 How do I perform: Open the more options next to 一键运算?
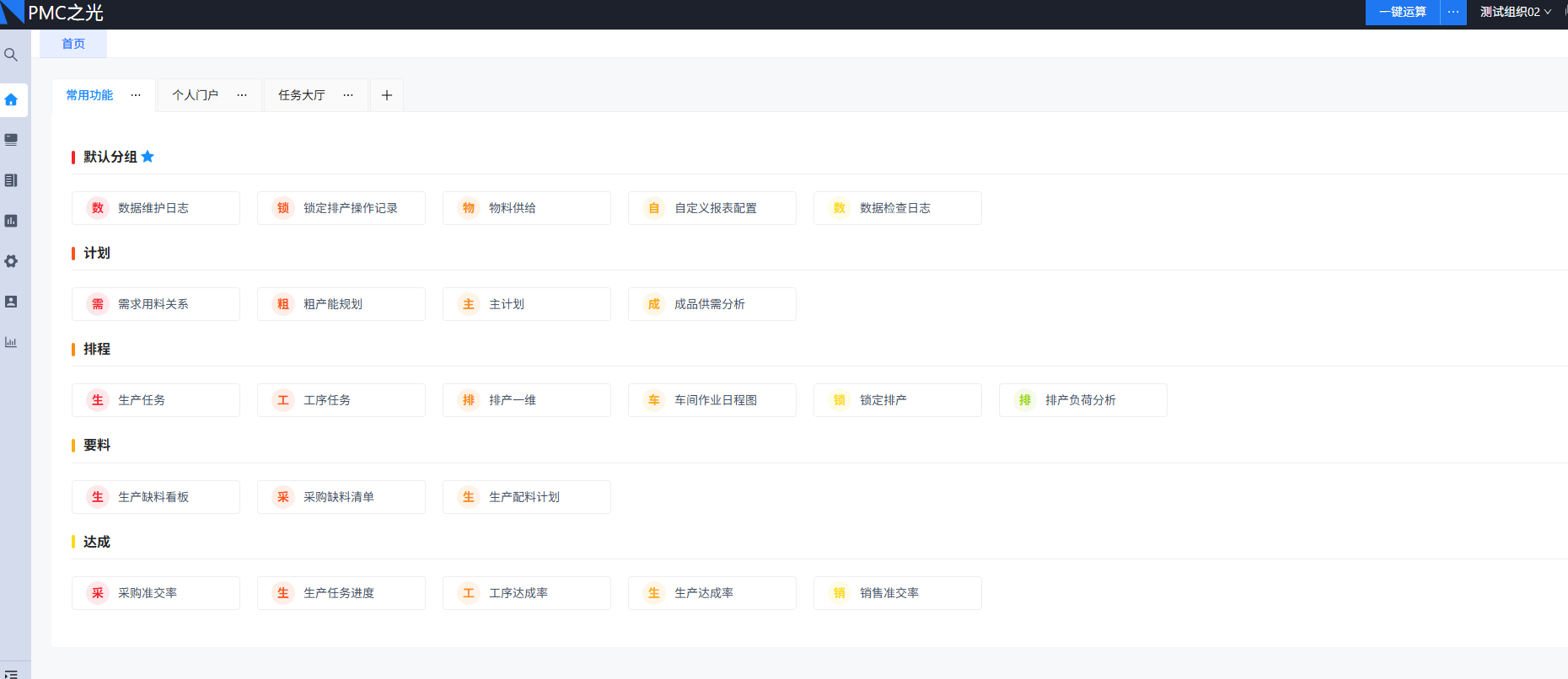click(1453, 12)
